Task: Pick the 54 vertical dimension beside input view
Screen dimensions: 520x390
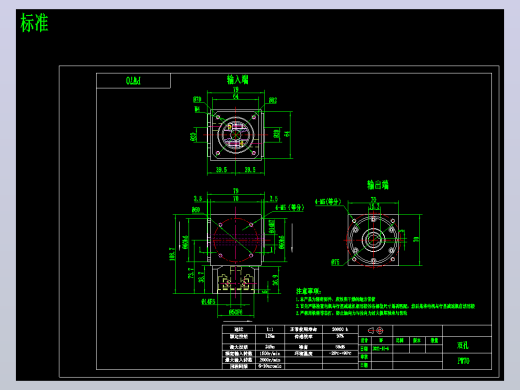Action: [x=287, y=133]
